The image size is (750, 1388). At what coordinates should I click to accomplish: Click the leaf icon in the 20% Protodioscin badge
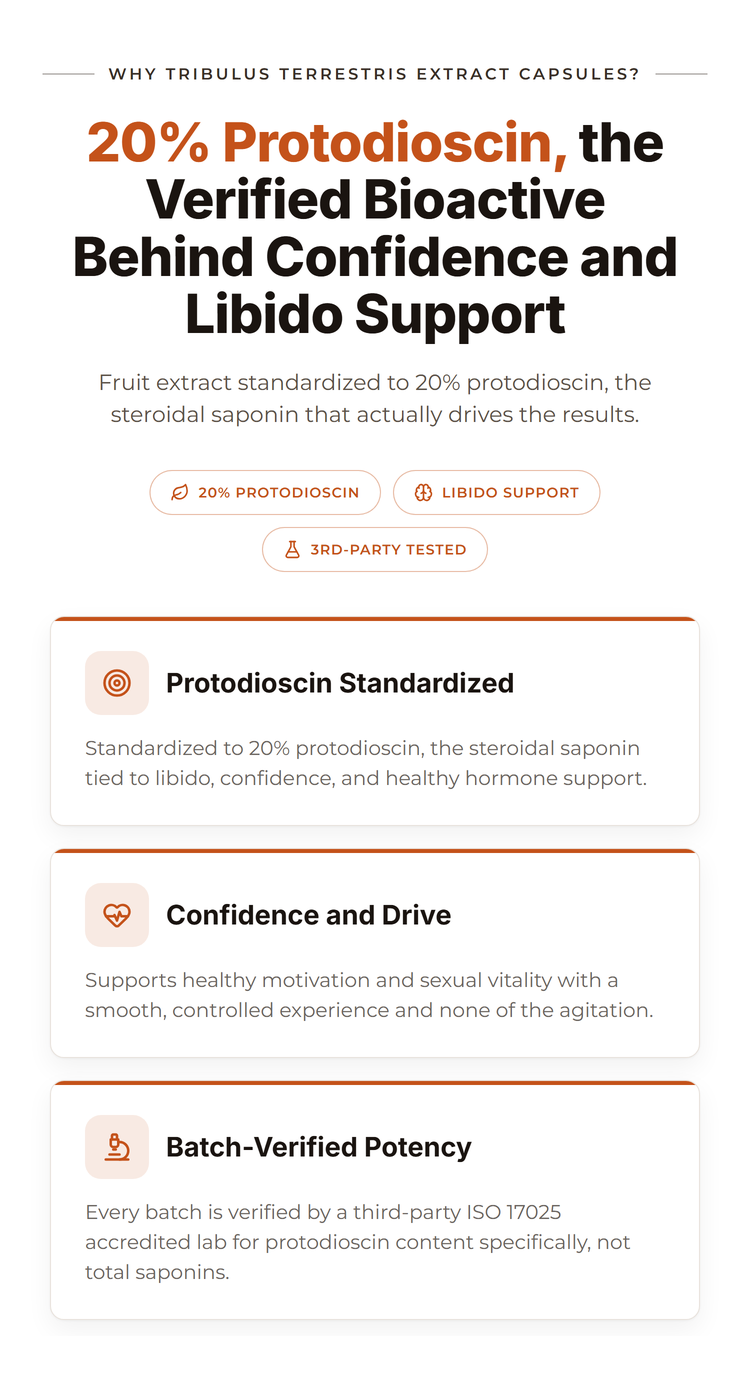[x=180, y=493]
